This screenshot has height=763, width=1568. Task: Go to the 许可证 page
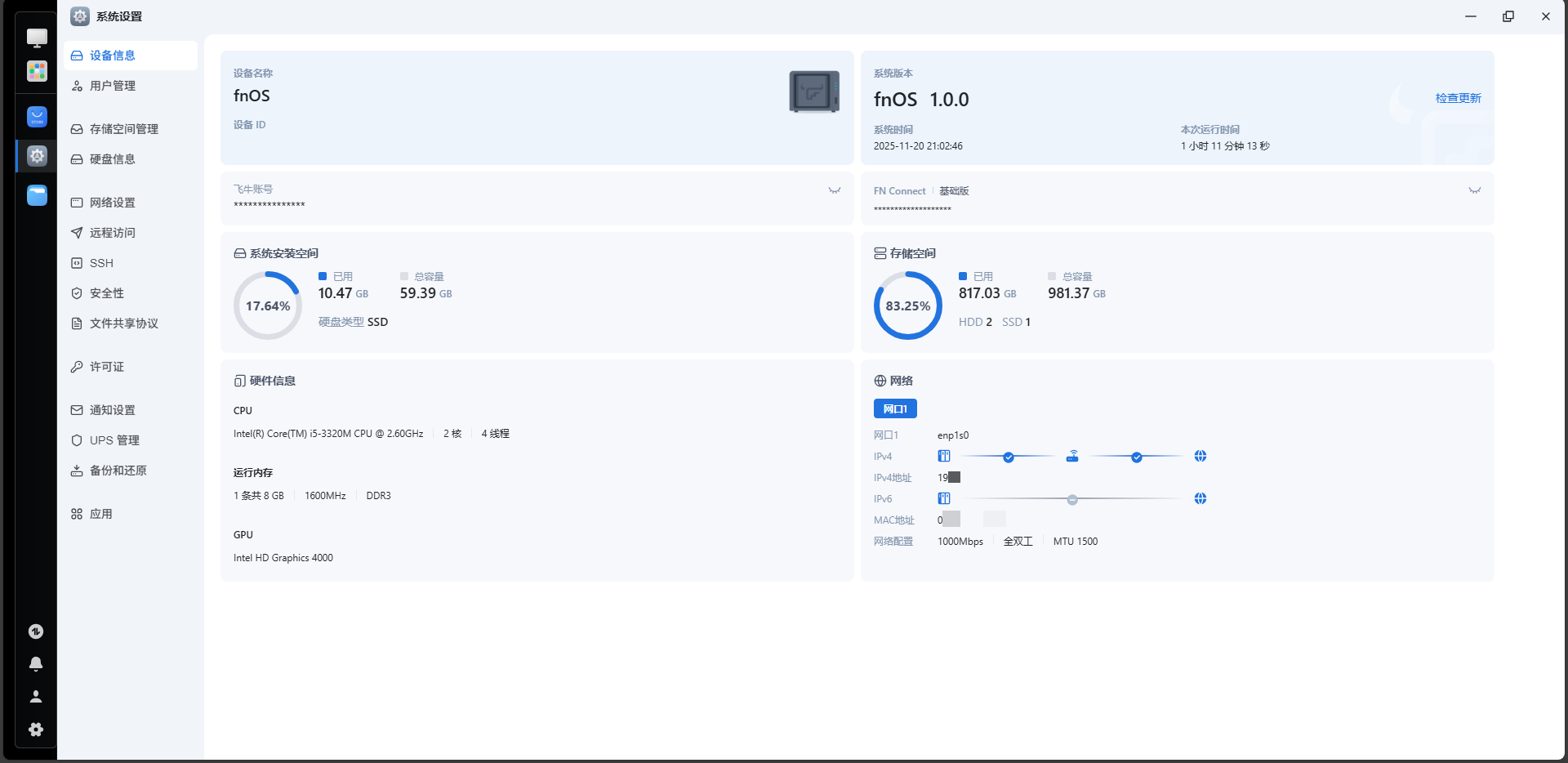point(131,367)
